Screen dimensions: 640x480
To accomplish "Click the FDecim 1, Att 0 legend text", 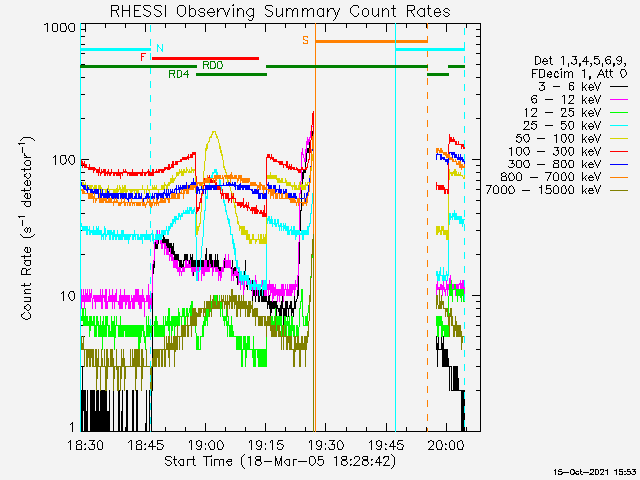I will pos(578,74).
